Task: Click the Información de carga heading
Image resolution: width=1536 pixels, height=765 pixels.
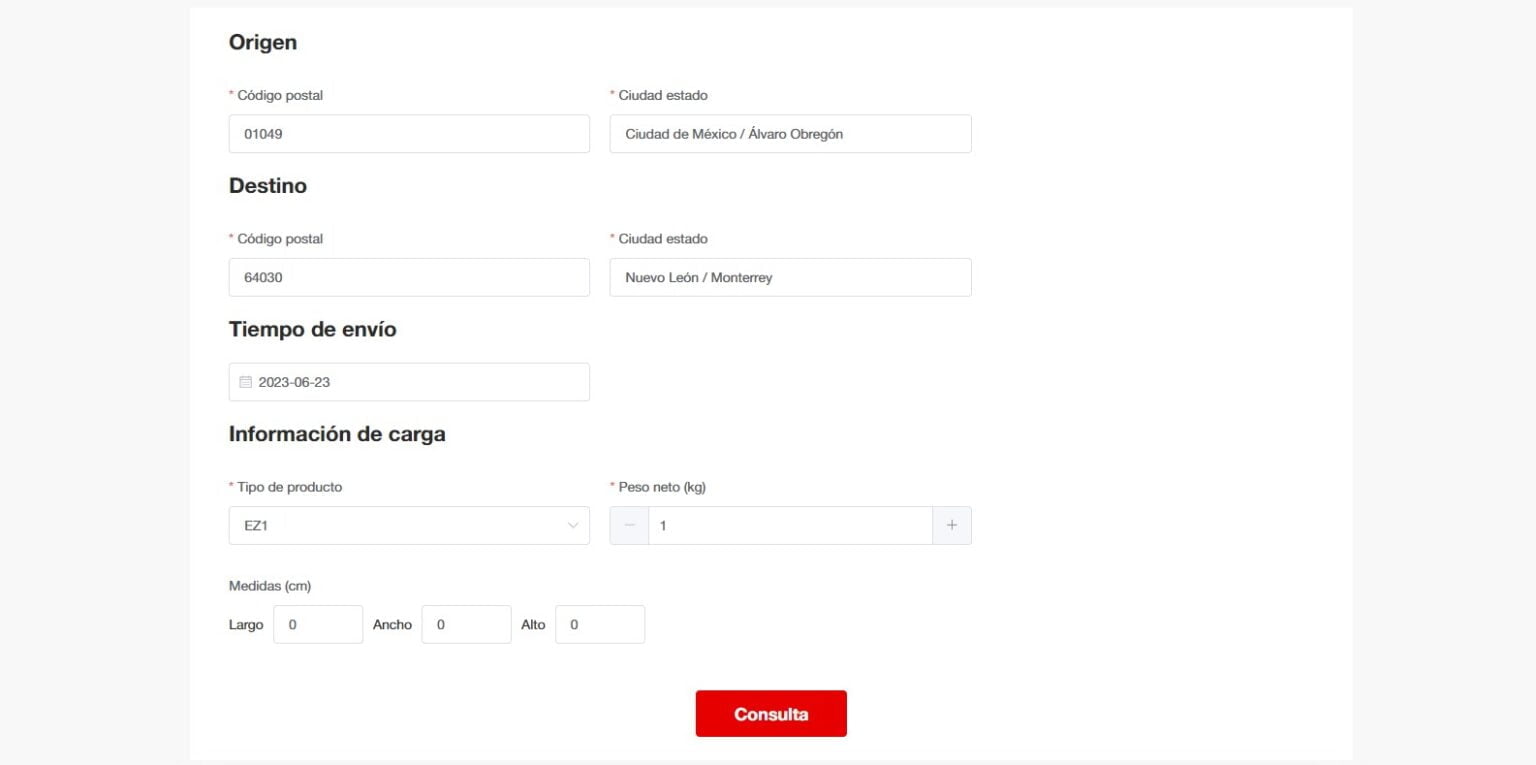Action: 337,434
